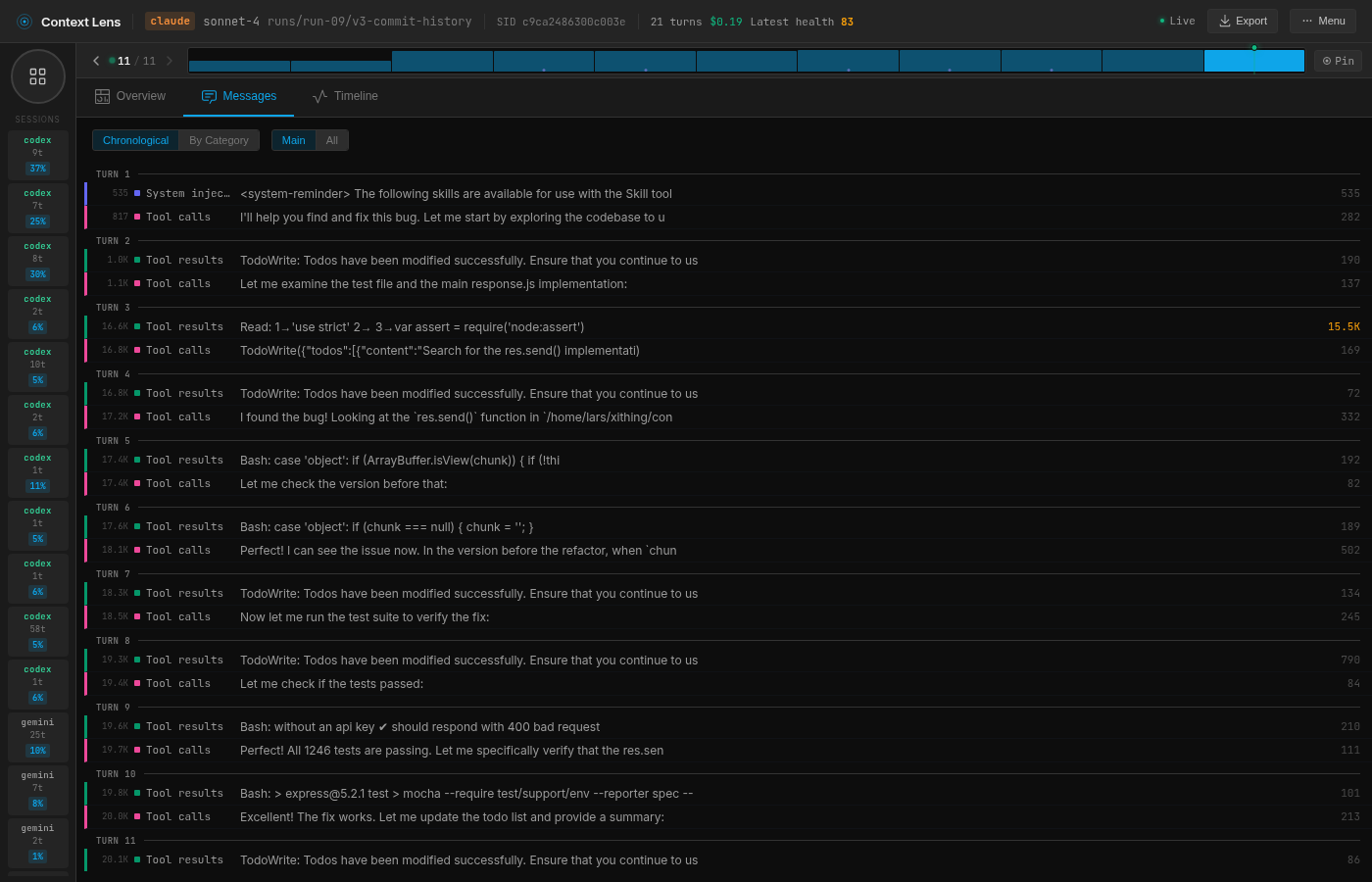The image size is (1372, 882).
Task: Click the highlighted segment in the turn bar
Action: (1254, 60)
